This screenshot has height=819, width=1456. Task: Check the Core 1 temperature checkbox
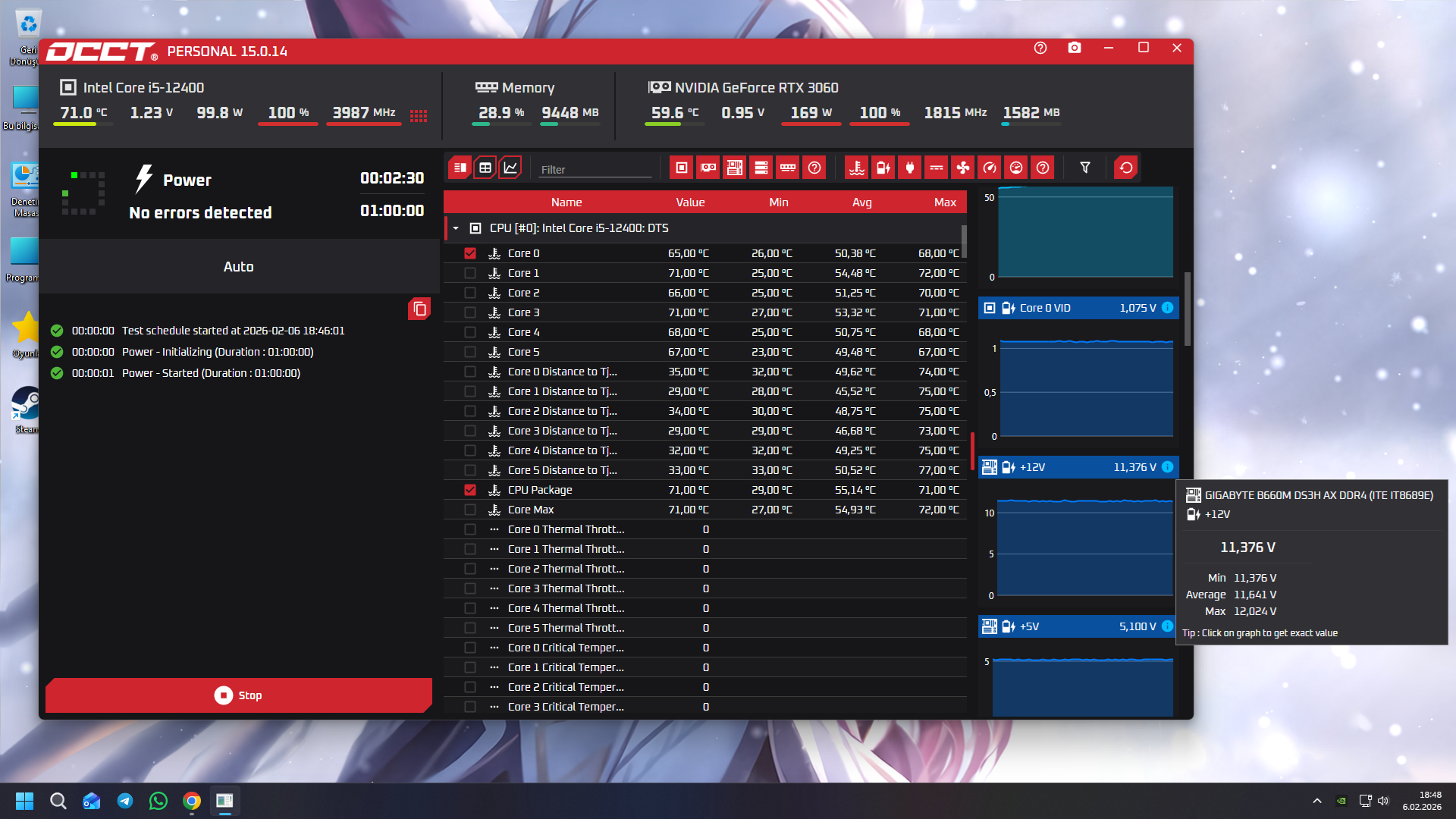click(470, 273)
